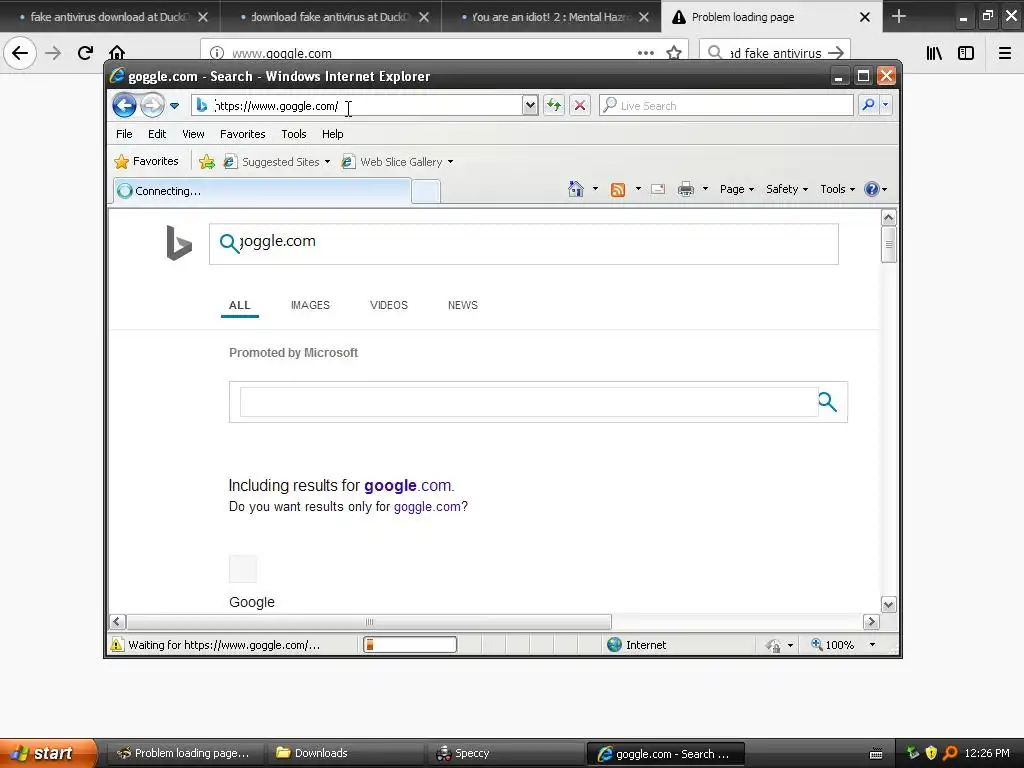Click the promoted search magnifier button
This screenshot has width=1024, height=768.
tap(827, 402)
